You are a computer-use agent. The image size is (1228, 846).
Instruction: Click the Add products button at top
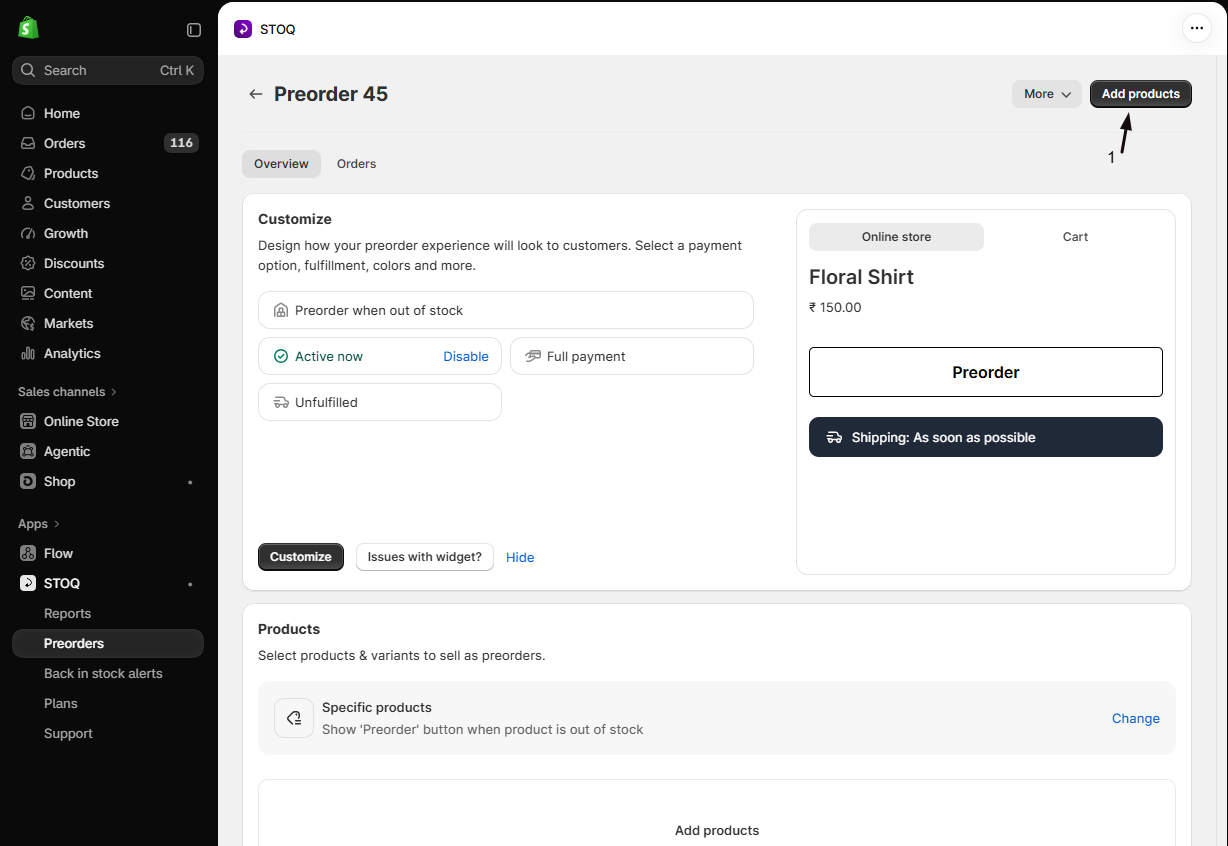coord(1141,94)
